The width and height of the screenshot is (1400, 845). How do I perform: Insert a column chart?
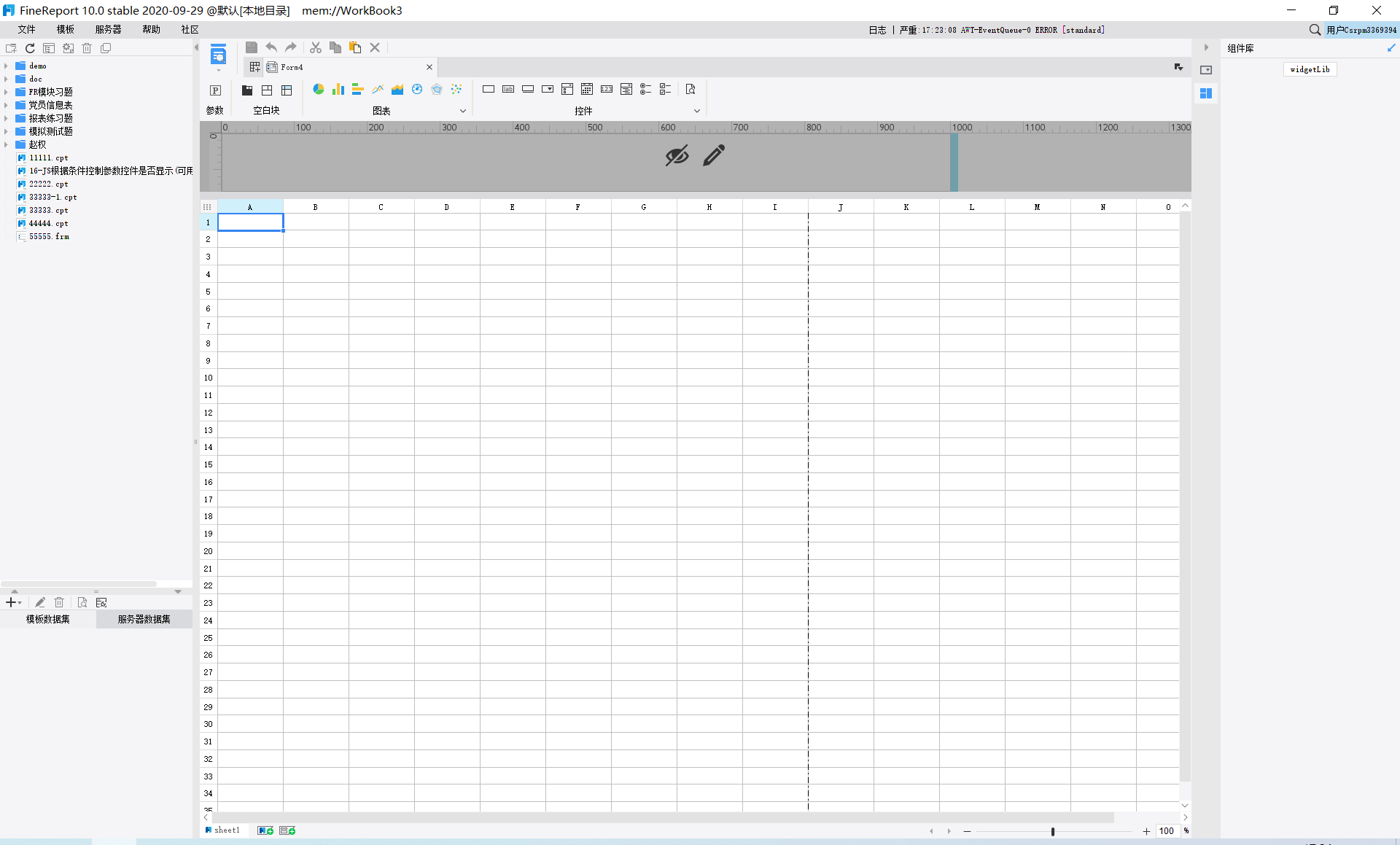pyautogui.click(x=338, y=90)
